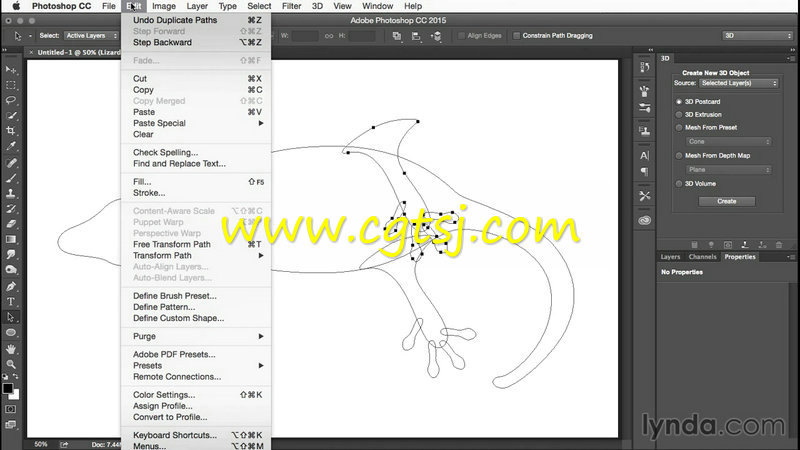Open path alignment options
The width and height of the screenshot is (800, 450).
(x=416, y=36)
